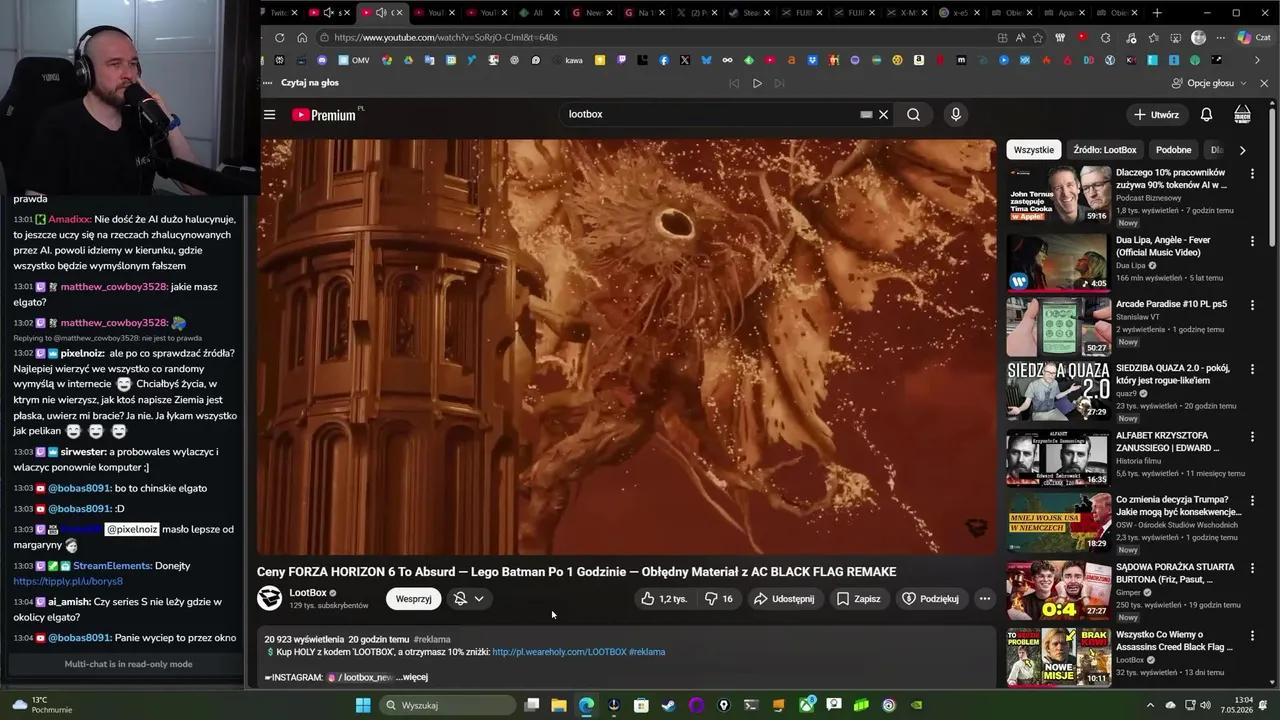Open SĄDOWA PORAŻKA STUARTA BURTONA thumbnail
This screenshot has width=1280, height=720.
click(x=1058, y=589)
